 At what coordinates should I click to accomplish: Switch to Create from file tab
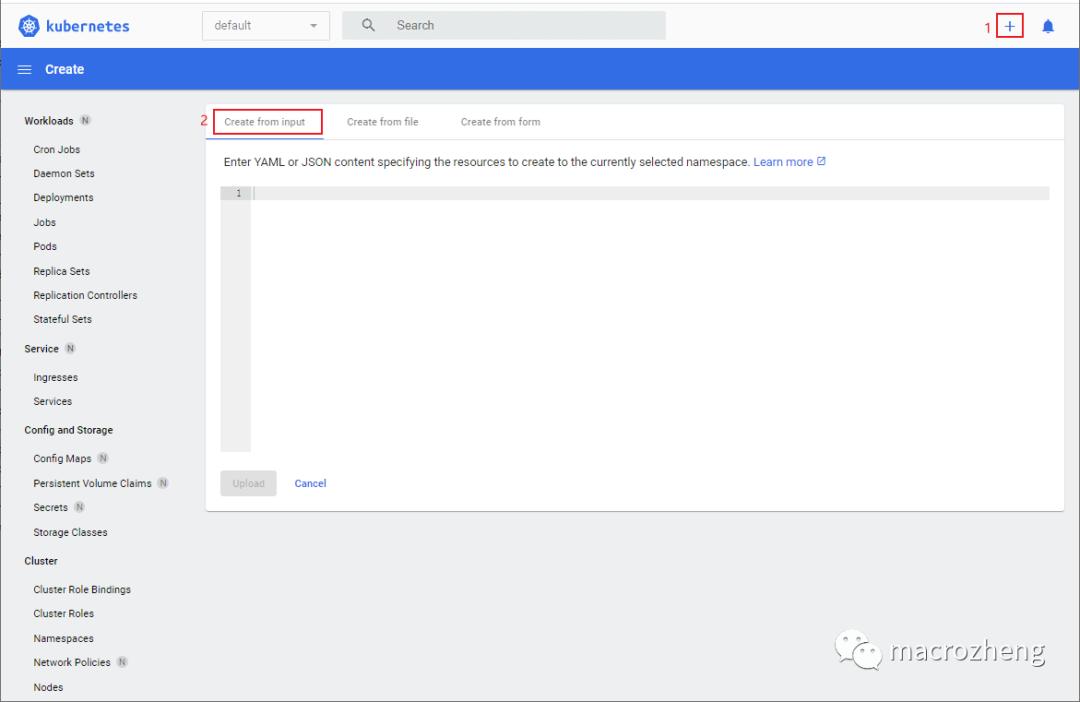click(x=382, y=122)
